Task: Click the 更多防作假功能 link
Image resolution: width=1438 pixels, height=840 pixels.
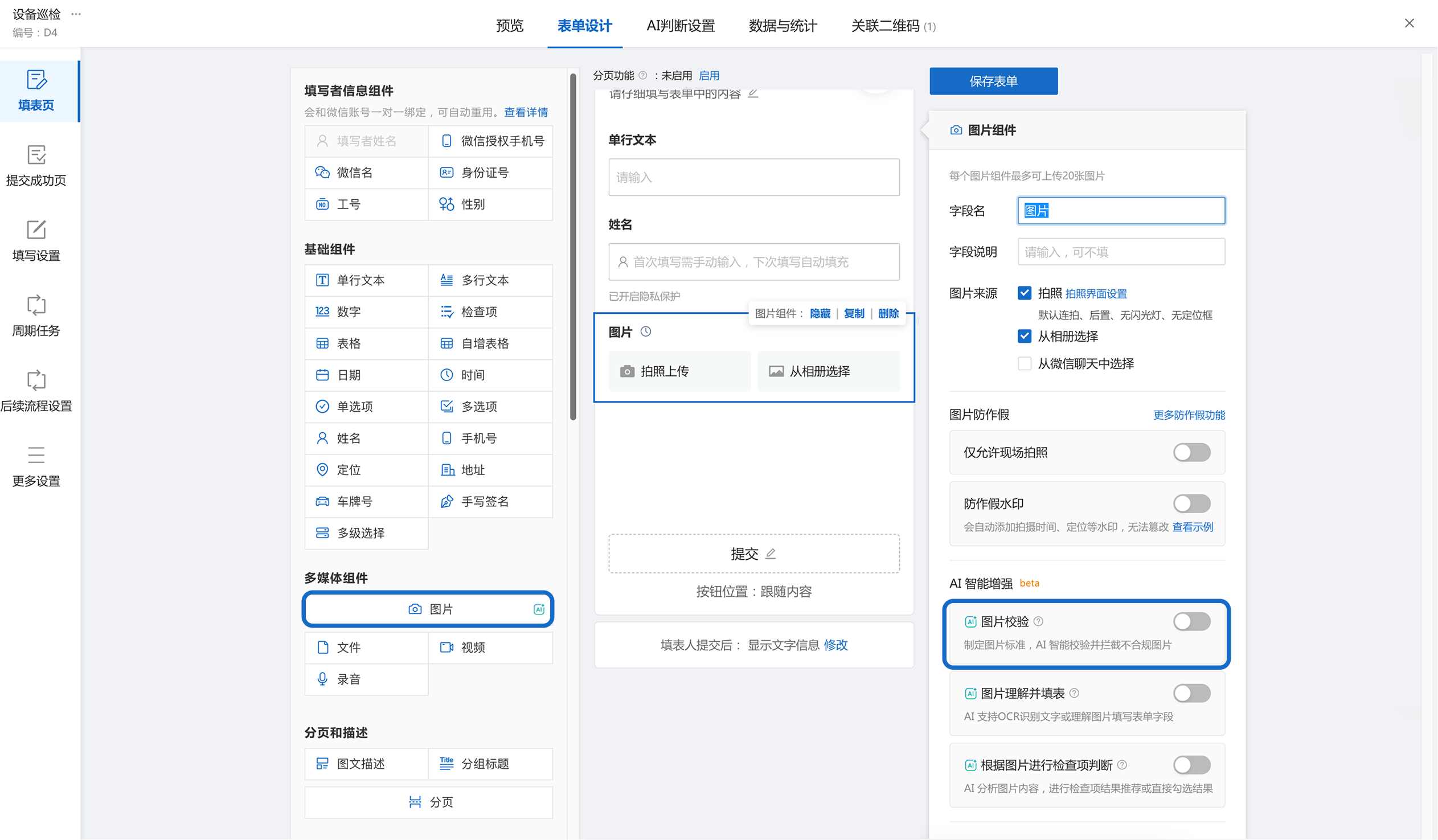Action: (1189, 415)
